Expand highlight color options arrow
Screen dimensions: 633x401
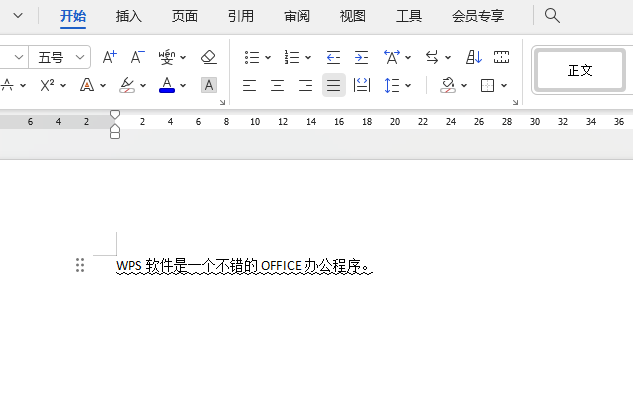[x=143, y=86]
